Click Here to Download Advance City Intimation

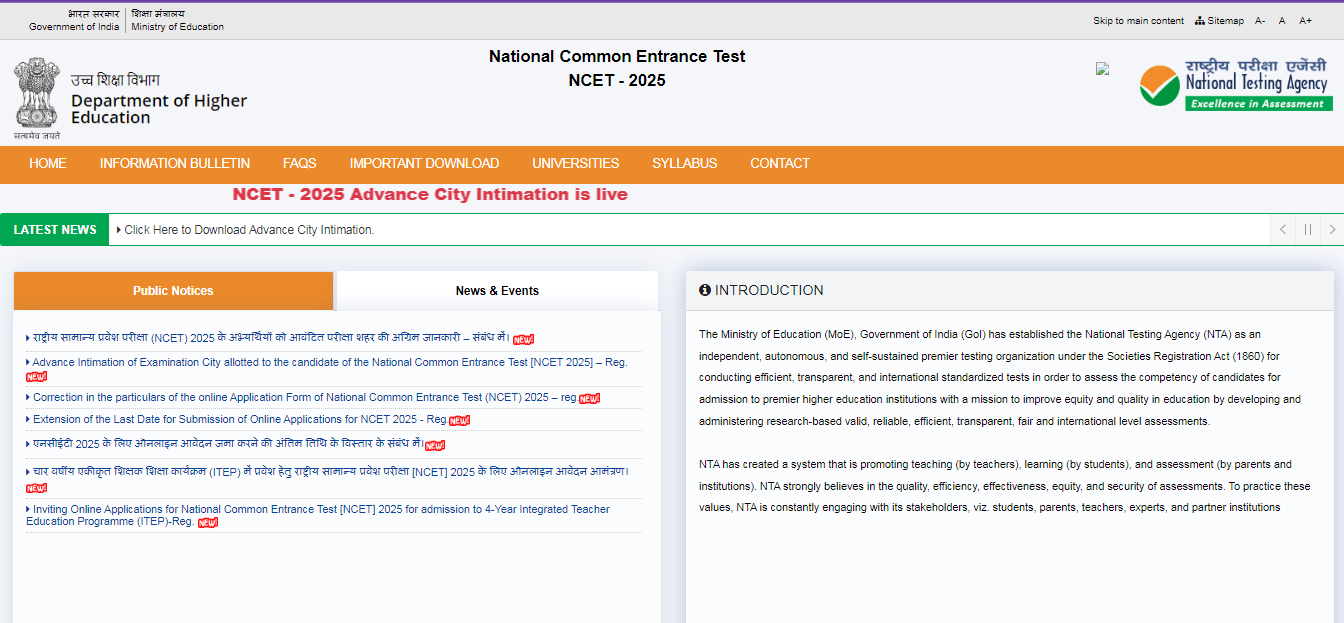(x=249, y=230)
